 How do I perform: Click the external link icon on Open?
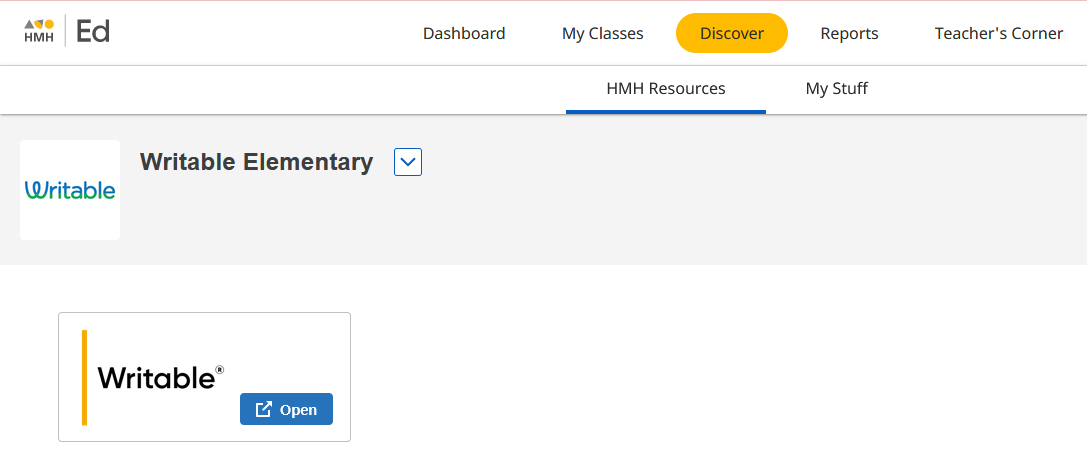tap(264, 409)
